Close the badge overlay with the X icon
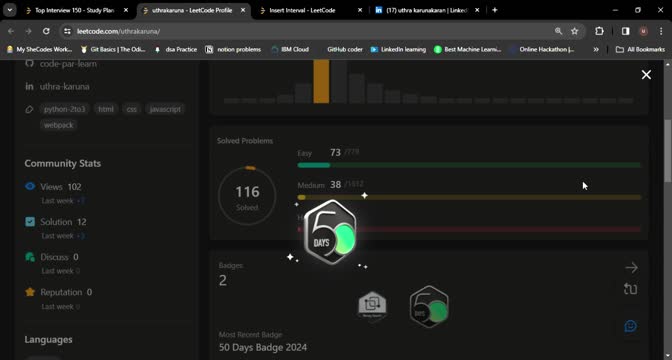The height and width of the screenshot is (360, 672). pyautogui.click(x=646, y=75)
